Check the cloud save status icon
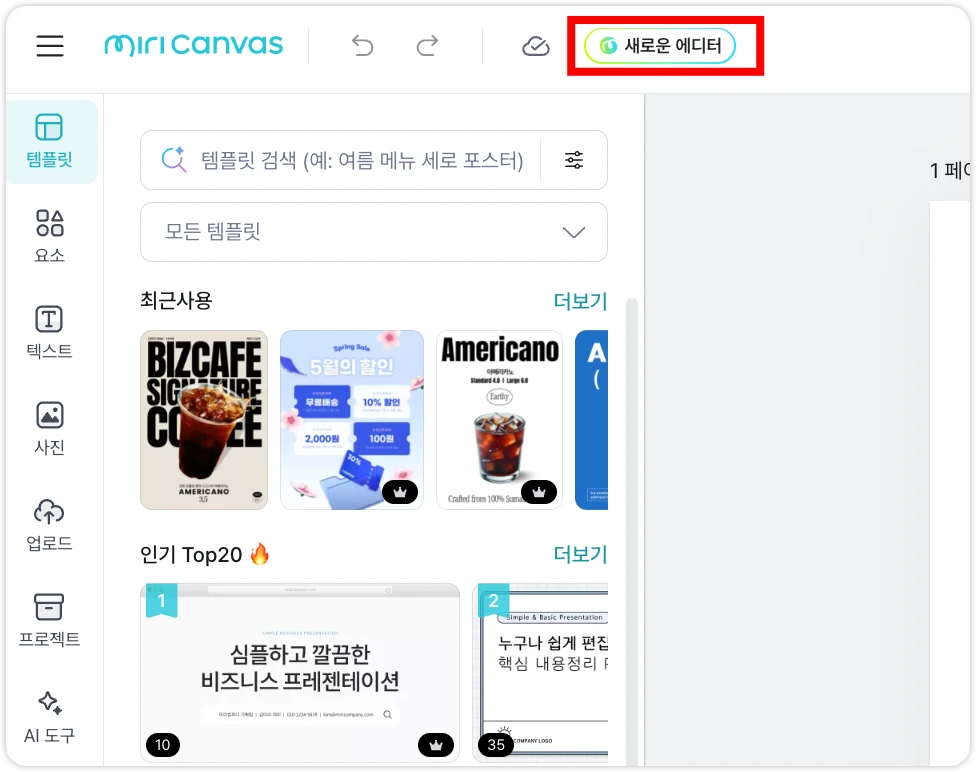This screenshot has height=772, width=976. pos(536,46)
